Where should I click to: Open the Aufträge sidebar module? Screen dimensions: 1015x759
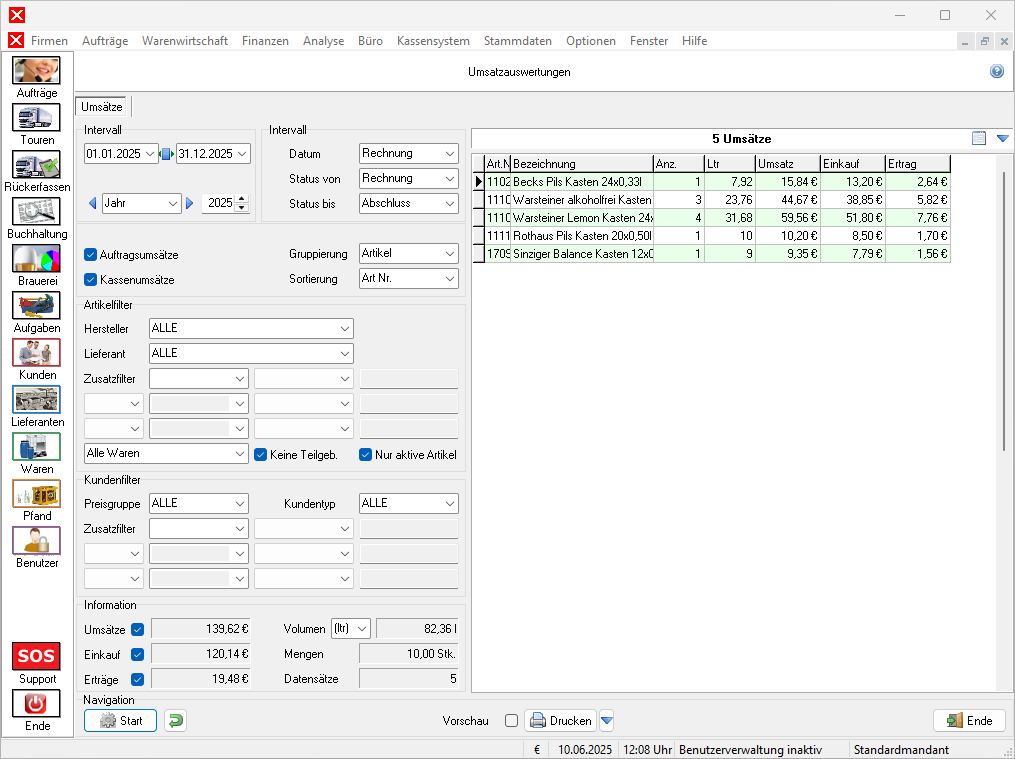pos(36,71)
